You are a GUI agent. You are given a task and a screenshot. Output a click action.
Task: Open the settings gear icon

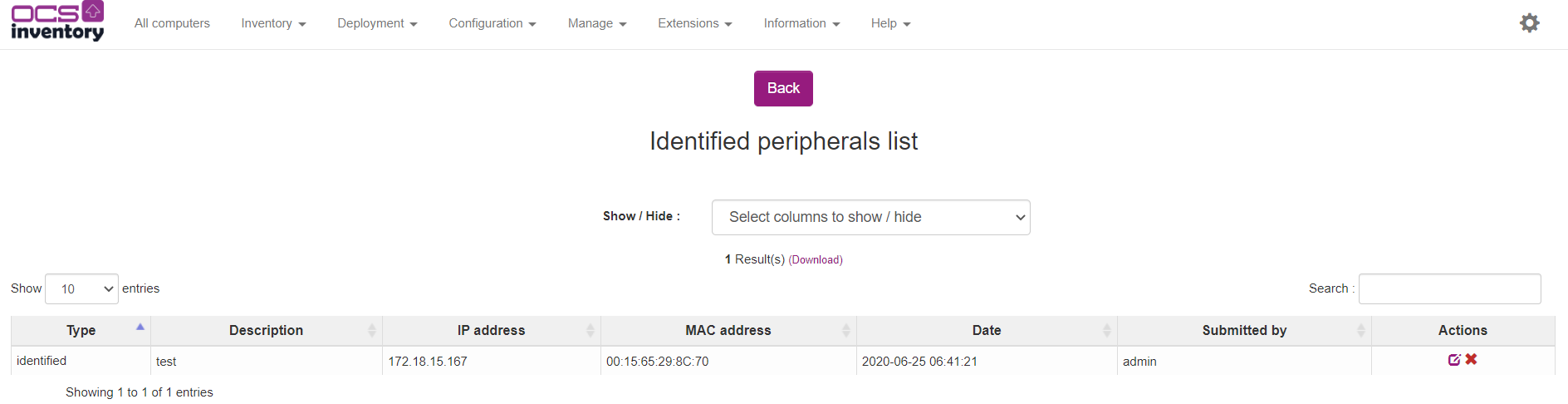1529,23
